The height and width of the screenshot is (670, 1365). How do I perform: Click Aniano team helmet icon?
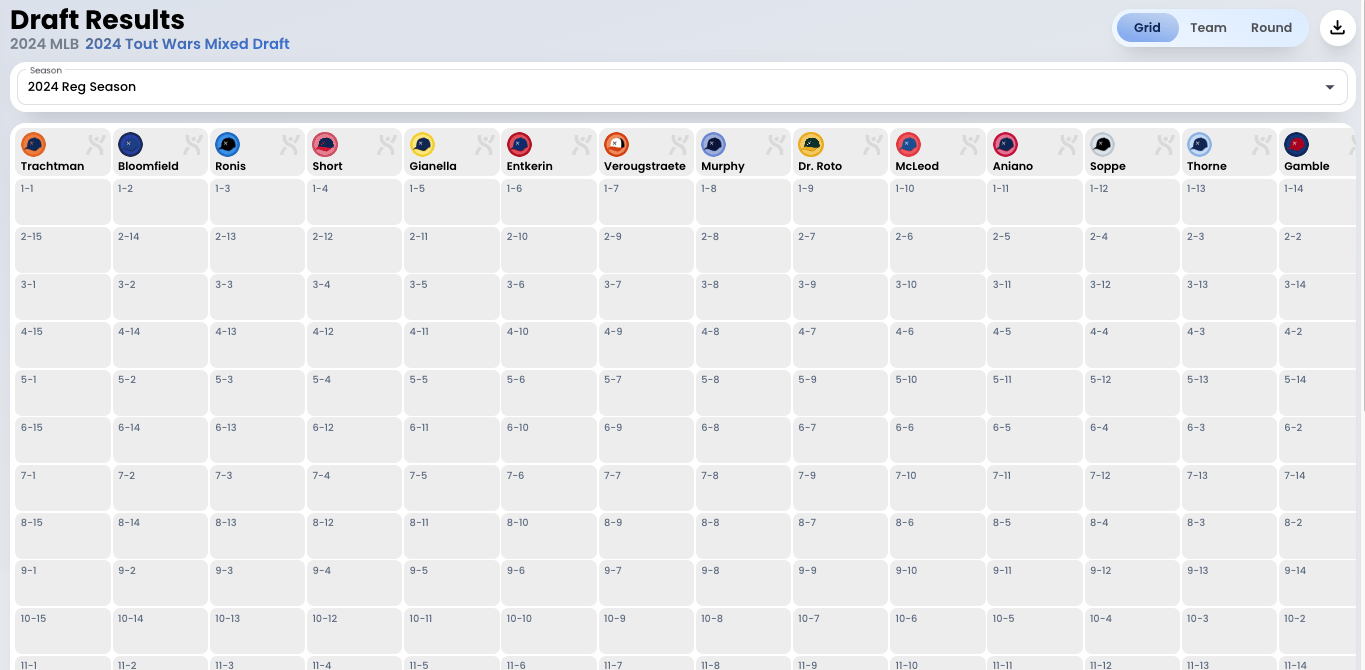1005,144
